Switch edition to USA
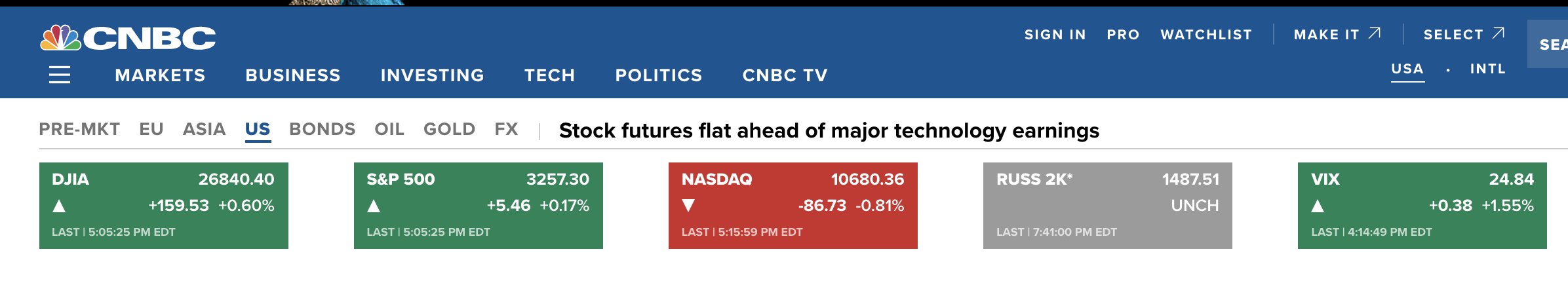This screenshot has height=283, width=1568. [x=1407, y=69]
